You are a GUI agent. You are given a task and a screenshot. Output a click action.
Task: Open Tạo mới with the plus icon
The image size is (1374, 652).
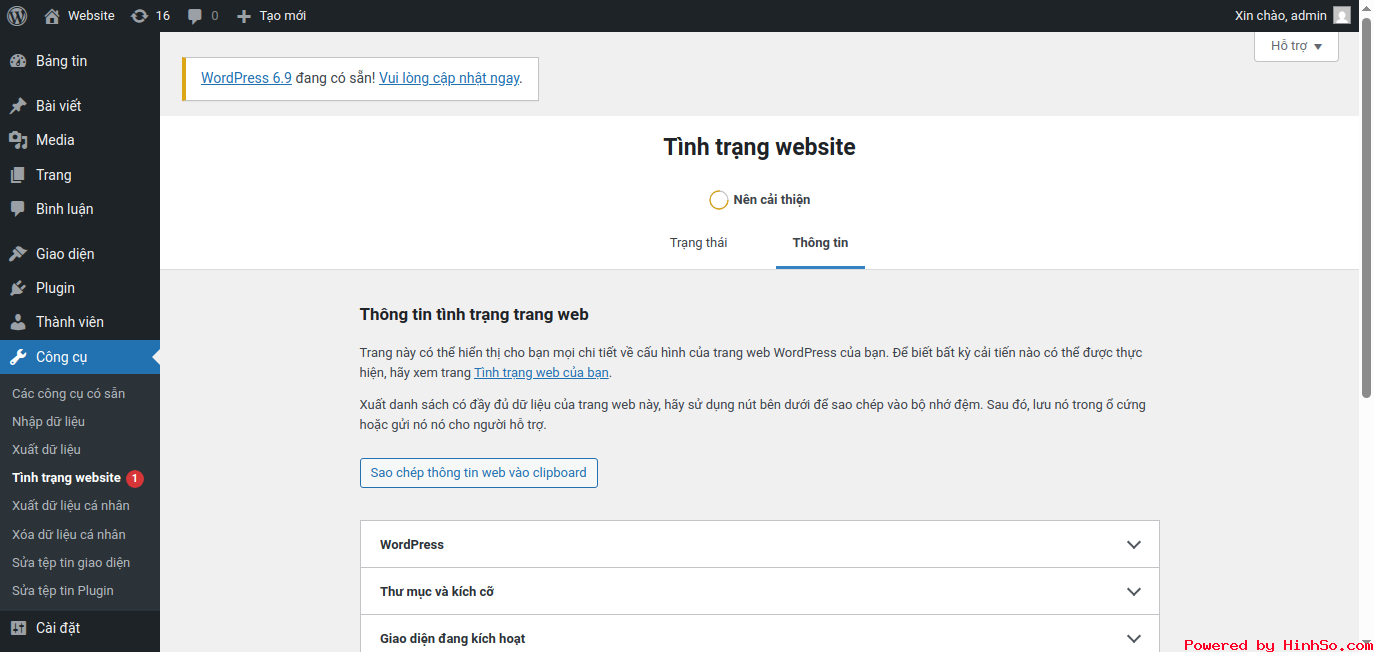[x=241, y=15]
